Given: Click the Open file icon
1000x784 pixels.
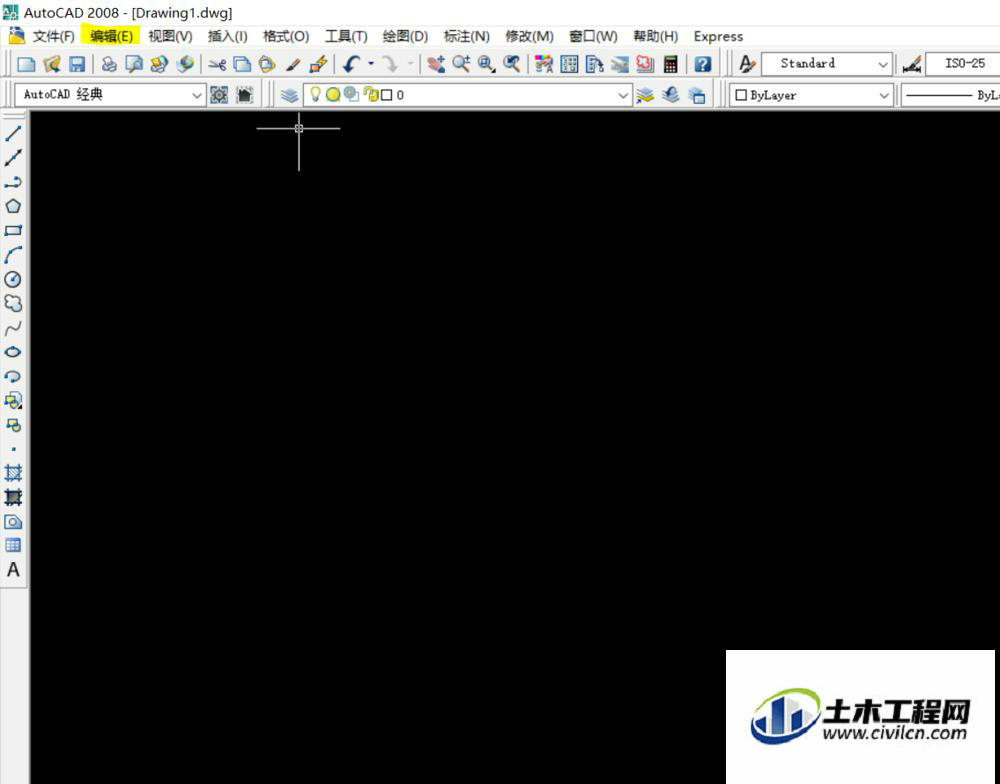Looking at the screenshot, I should point(52,64).
